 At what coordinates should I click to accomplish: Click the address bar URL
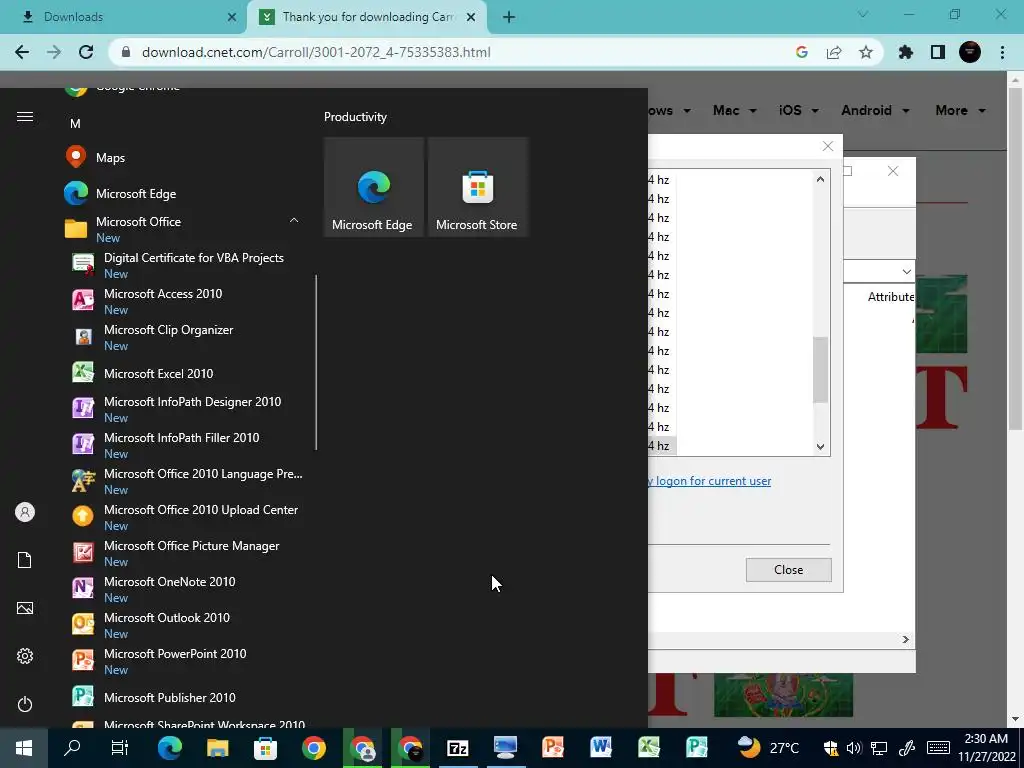click(x=316, y=52)
